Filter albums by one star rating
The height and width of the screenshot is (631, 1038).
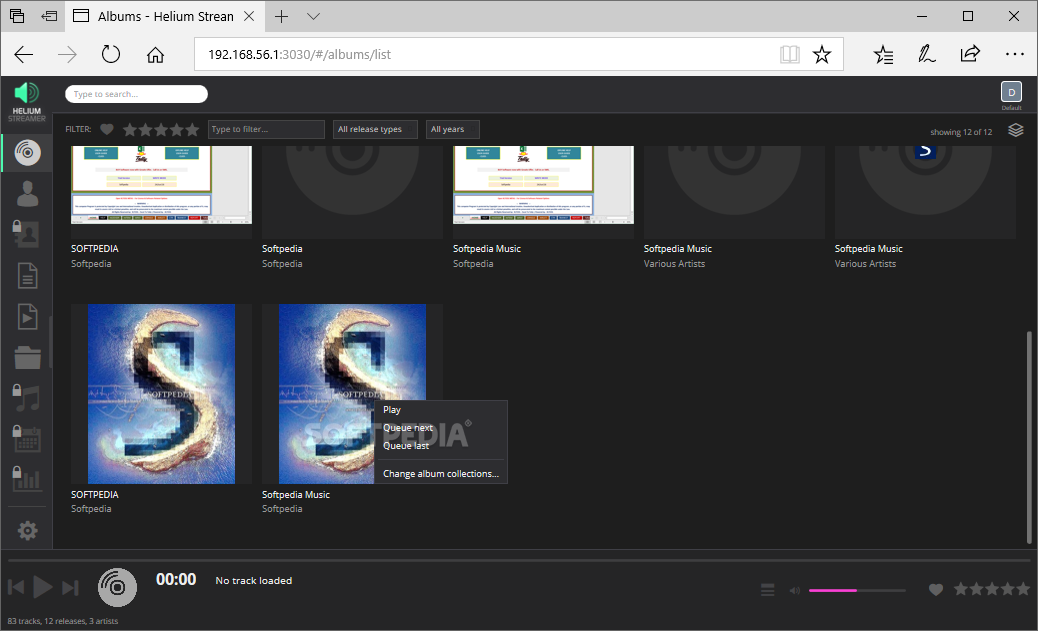(130, 130)
